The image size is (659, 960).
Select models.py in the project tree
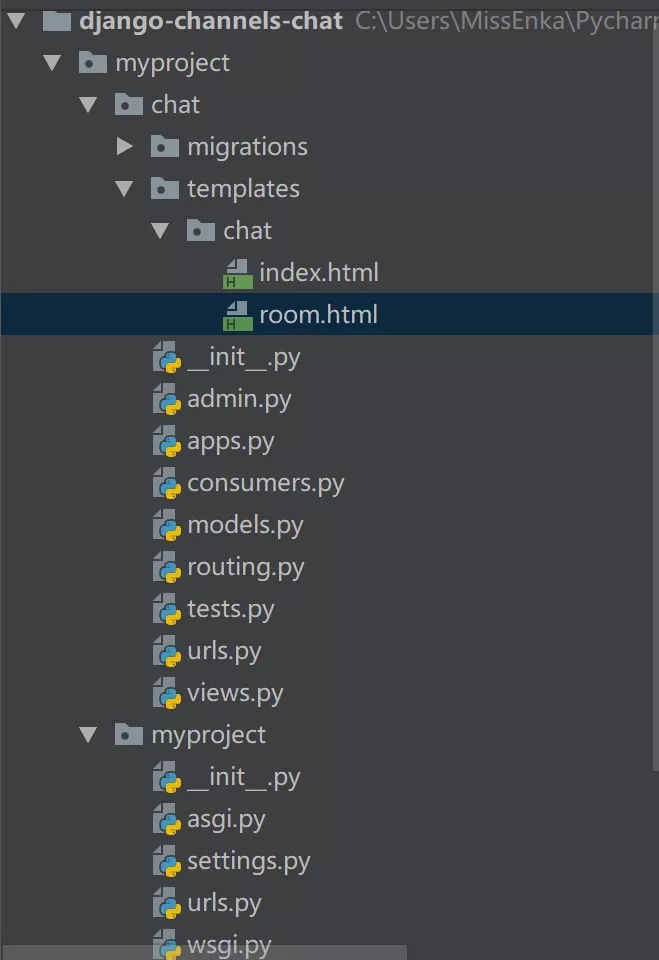point(245,526)
